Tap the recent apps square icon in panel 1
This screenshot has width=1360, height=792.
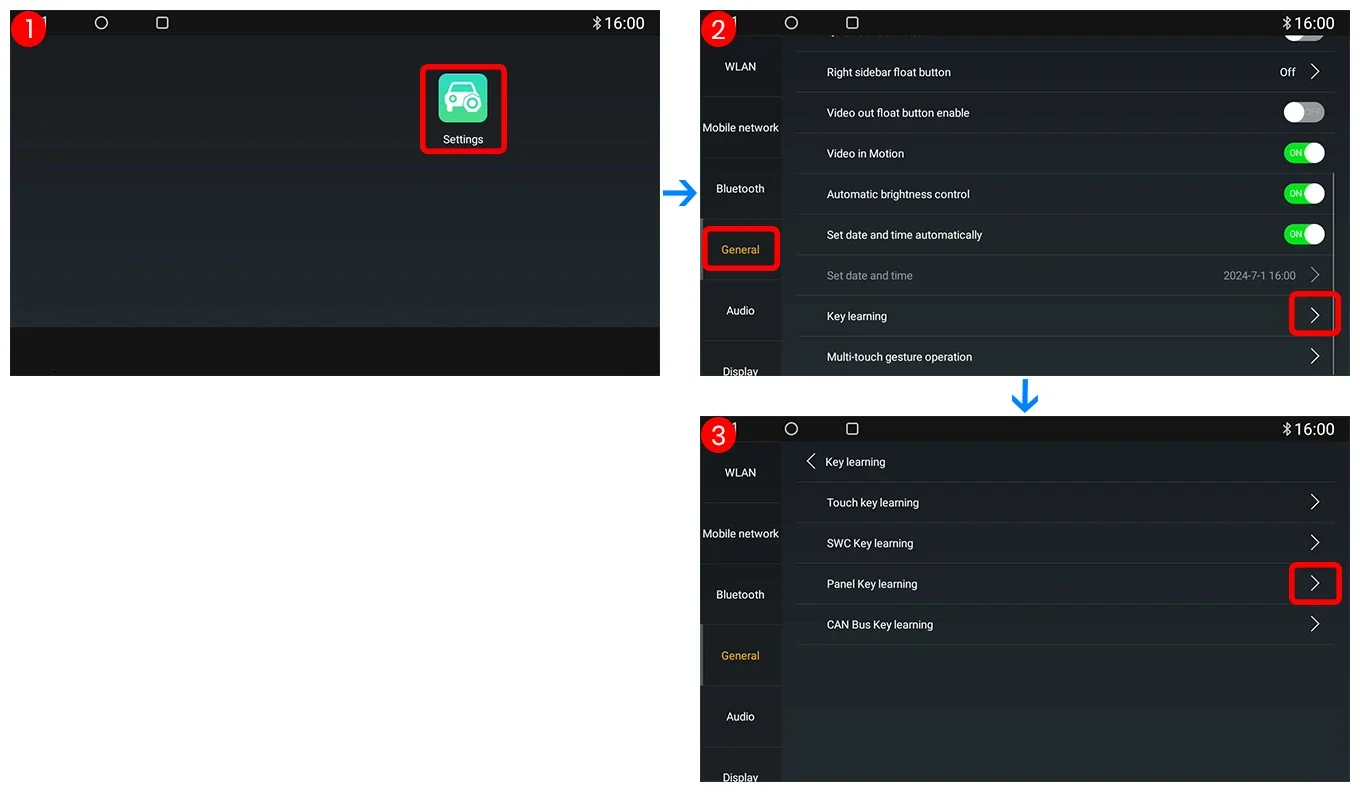click(x=162, y=22)
